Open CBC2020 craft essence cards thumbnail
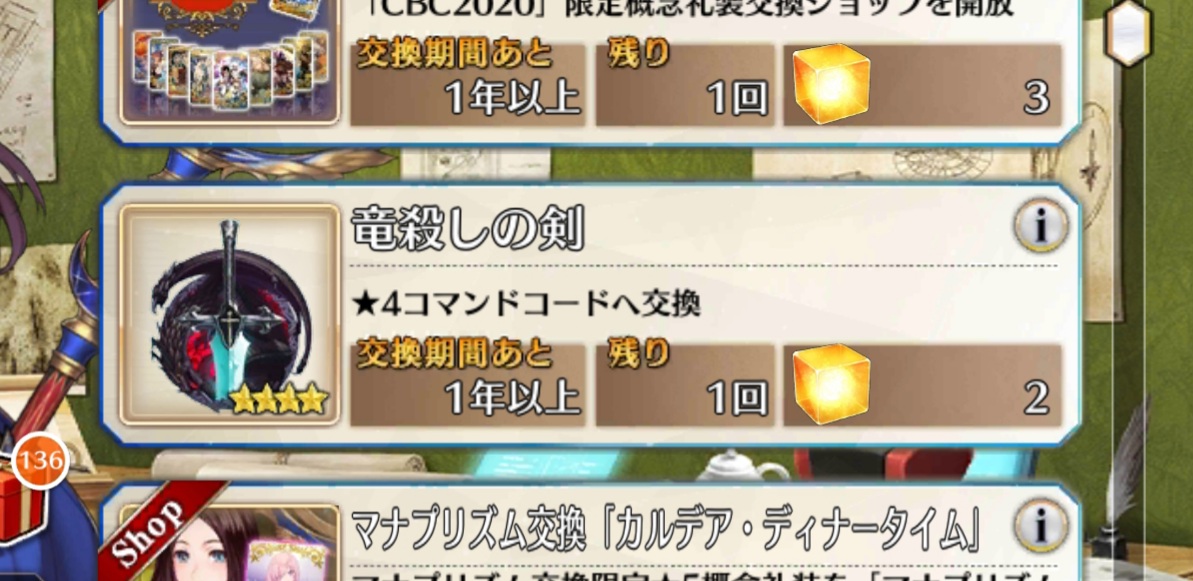1193x581 pixels. (230, 62)
